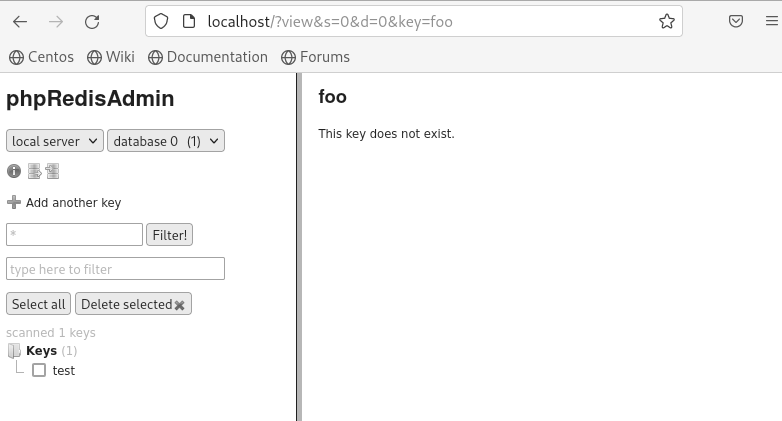Click the 'foo' key heading
The image size is (782, 421).
[x=333, y=97]
